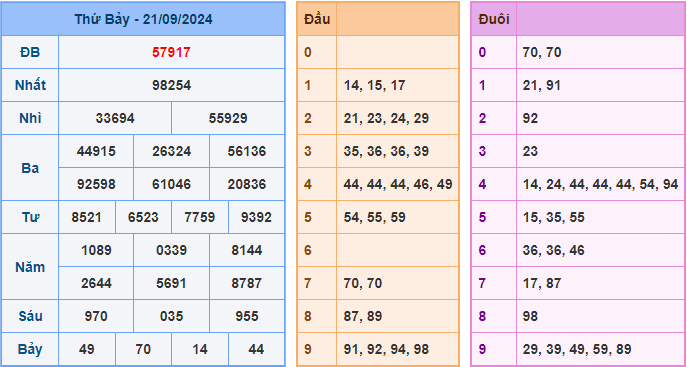Select Tư prize number 6523
This screenshot has height=367, width=687.
[143, 217]
